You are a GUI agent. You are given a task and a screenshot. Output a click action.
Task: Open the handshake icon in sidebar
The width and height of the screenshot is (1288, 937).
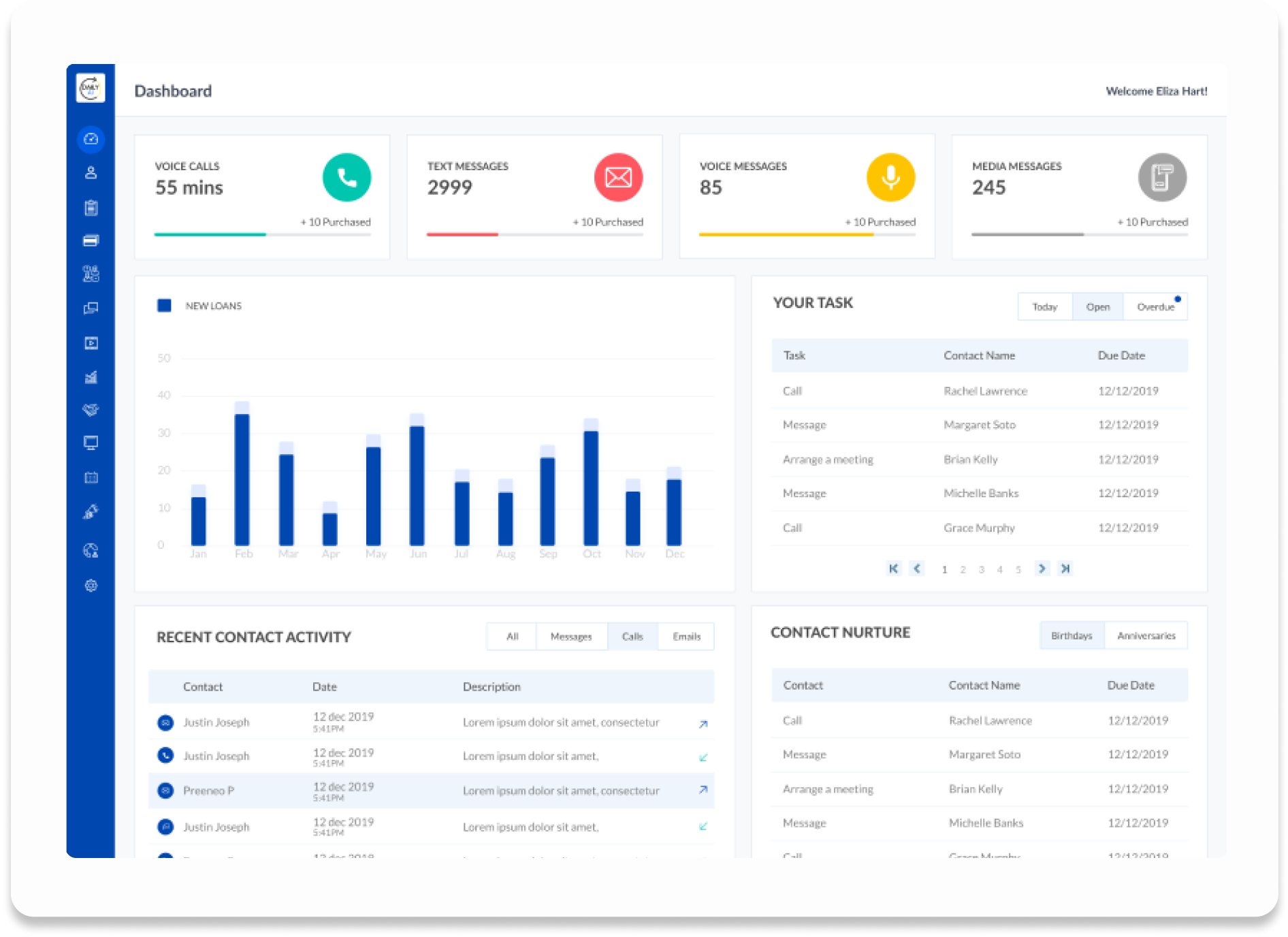click(x=91, y=409)
